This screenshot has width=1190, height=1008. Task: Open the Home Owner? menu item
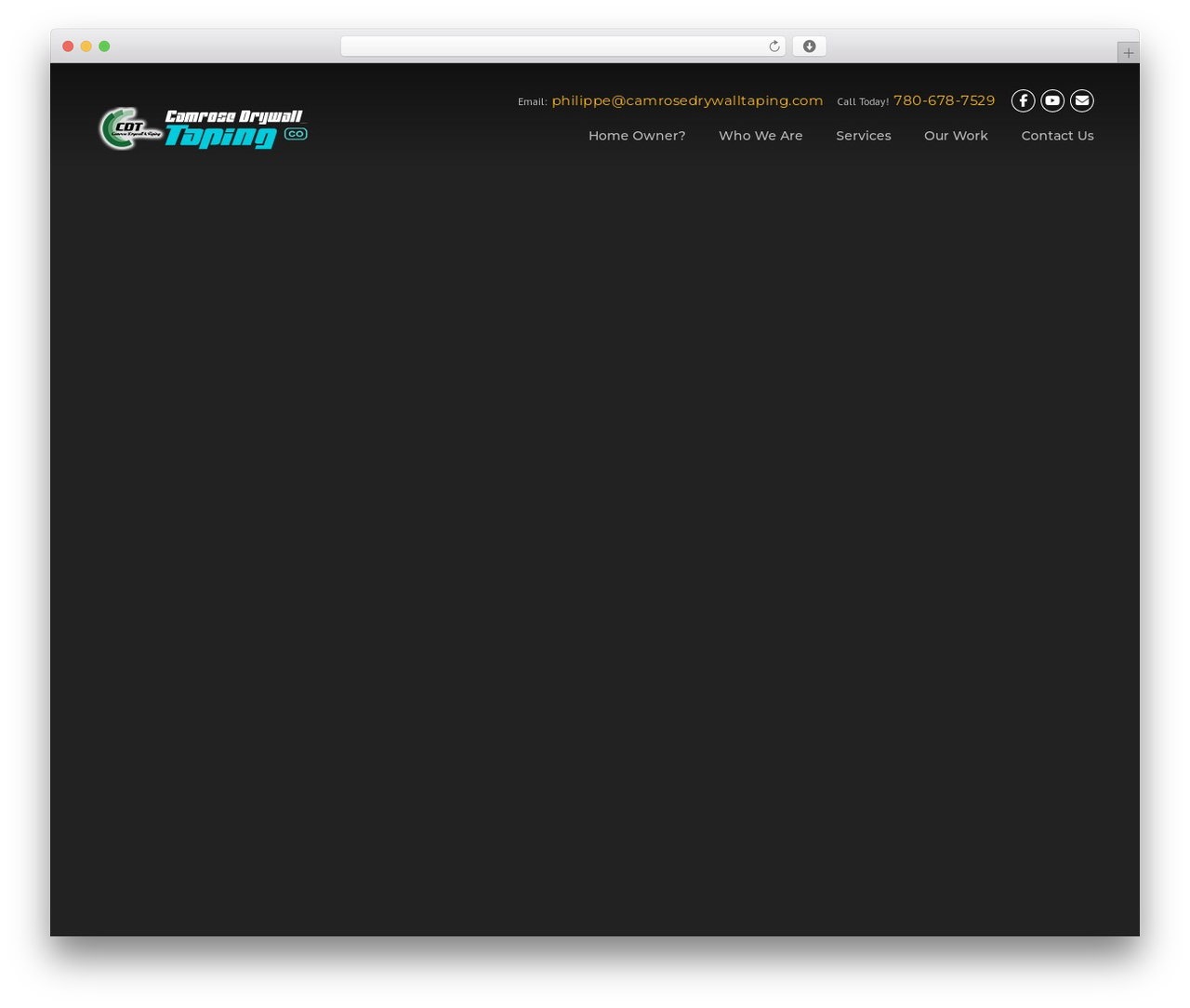tap(637, 136)
